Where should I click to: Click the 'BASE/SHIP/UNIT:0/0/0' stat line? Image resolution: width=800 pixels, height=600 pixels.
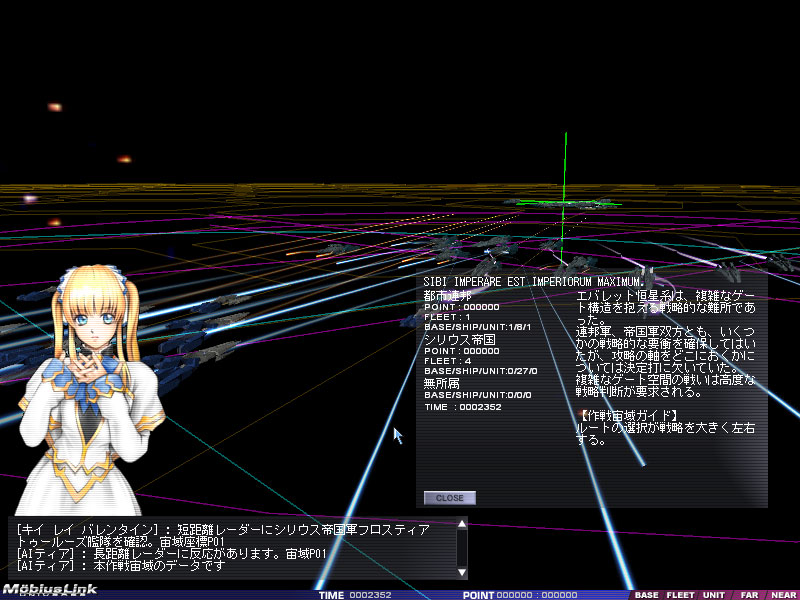(478, 395)
